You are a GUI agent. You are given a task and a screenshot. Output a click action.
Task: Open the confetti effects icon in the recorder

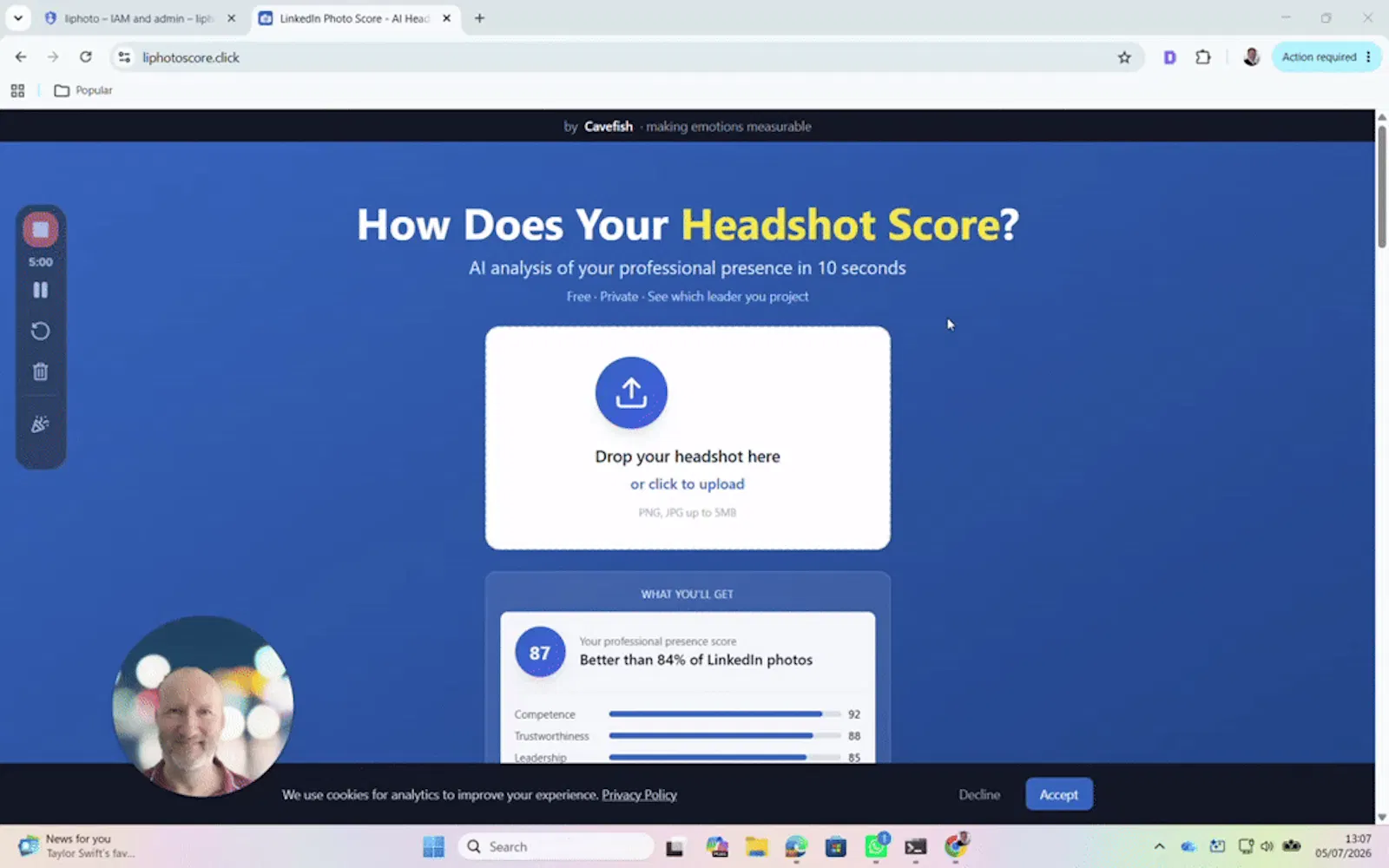point(40,424)
